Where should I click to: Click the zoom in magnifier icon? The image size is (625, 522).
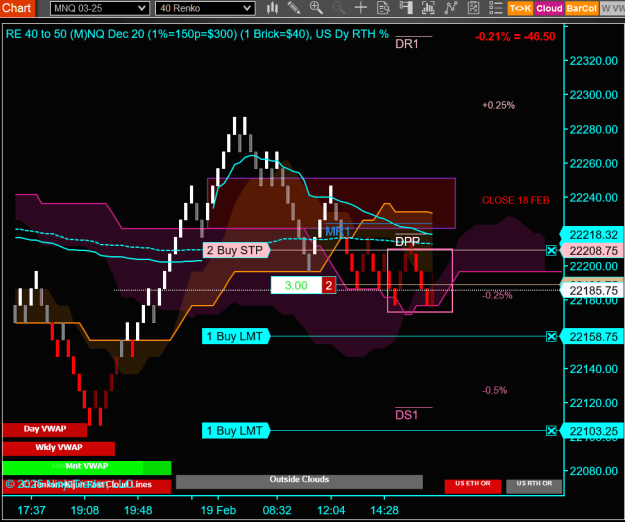316,8
